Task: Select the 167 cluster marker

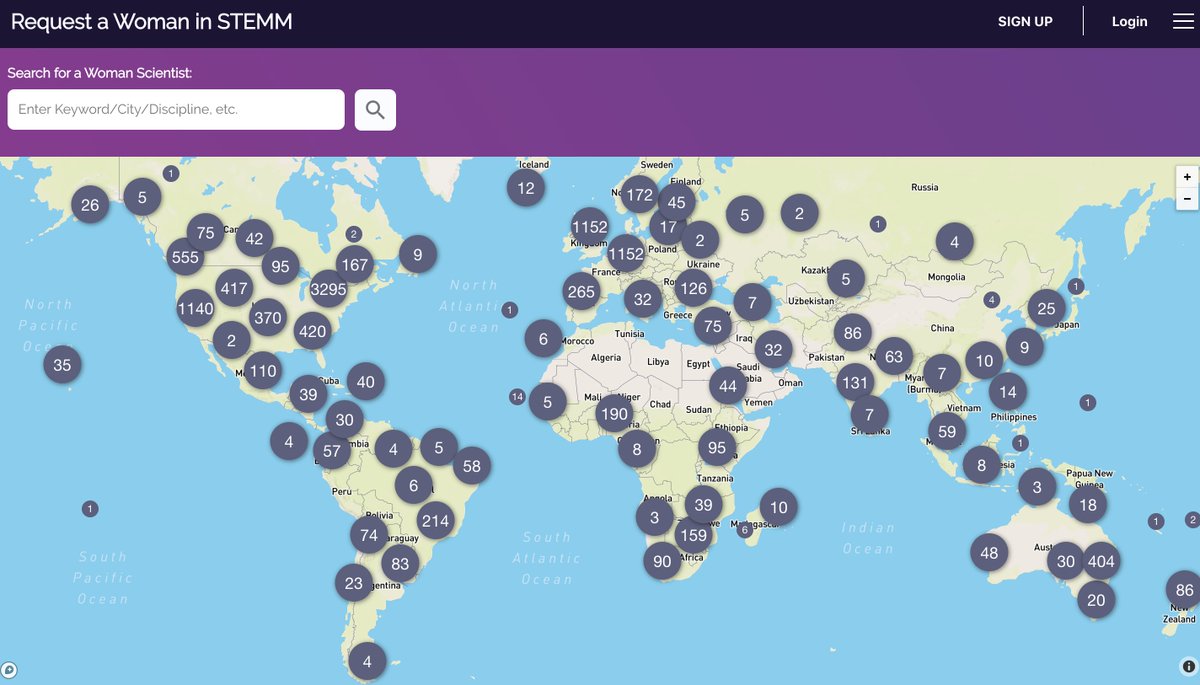Action: click(x=354, y=265)
